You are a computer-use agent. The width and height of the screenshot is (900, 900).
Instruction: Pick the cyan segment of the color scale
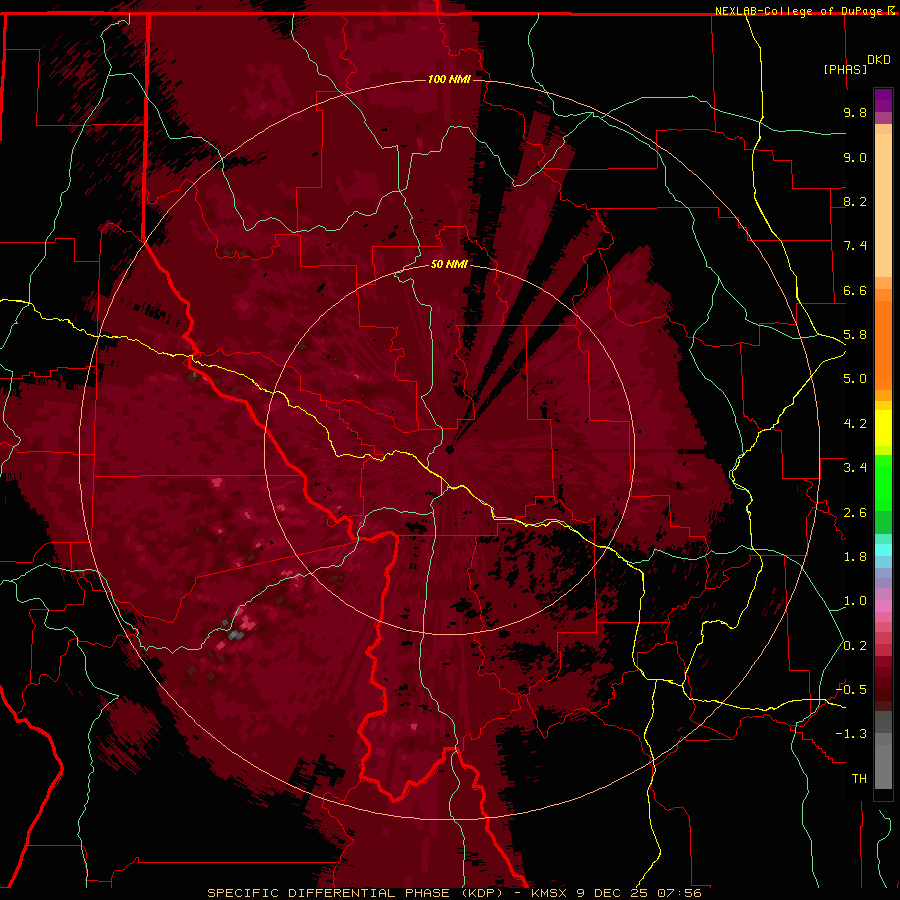[883, 550]
